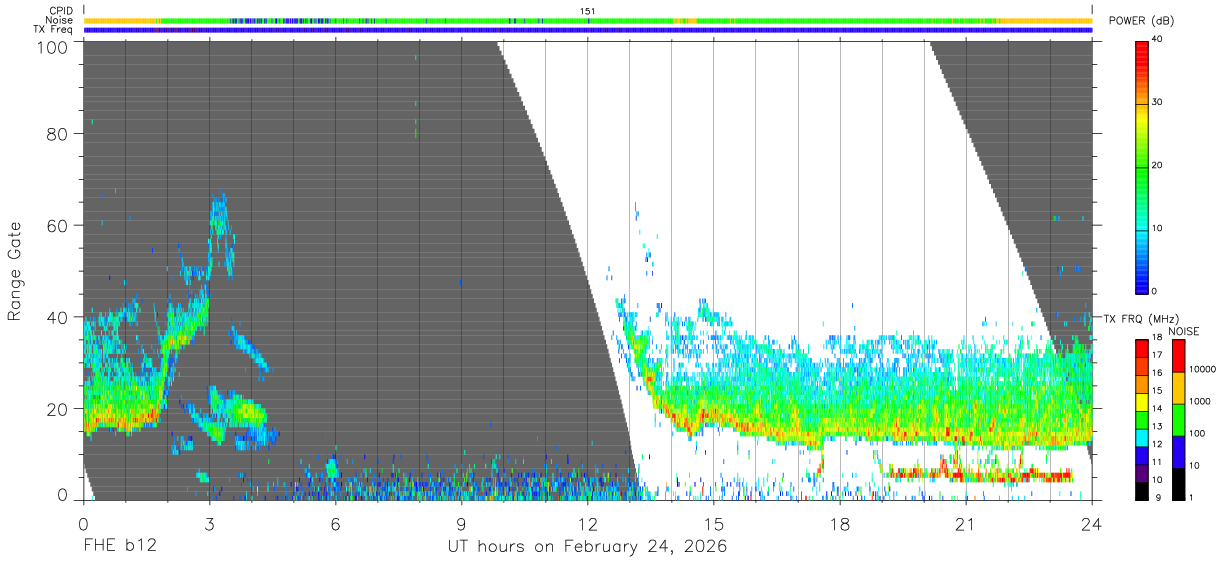Click the POWER (dB) colorbar title
Image resolution: width=1228 pixels, height=567 pixels.
[1142, 21]
